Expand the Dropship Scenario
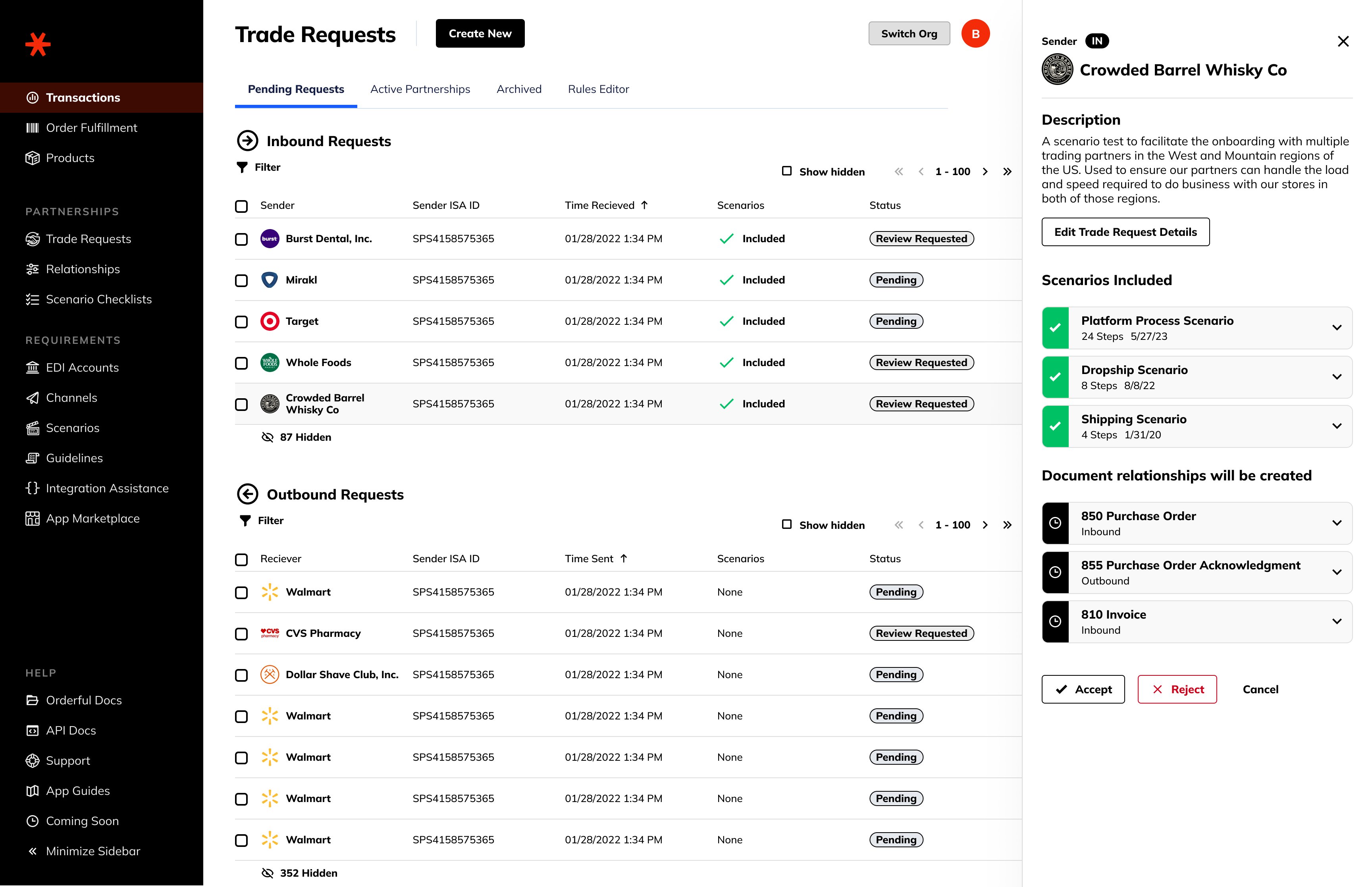1372x887 pixels. point(1337,377)
